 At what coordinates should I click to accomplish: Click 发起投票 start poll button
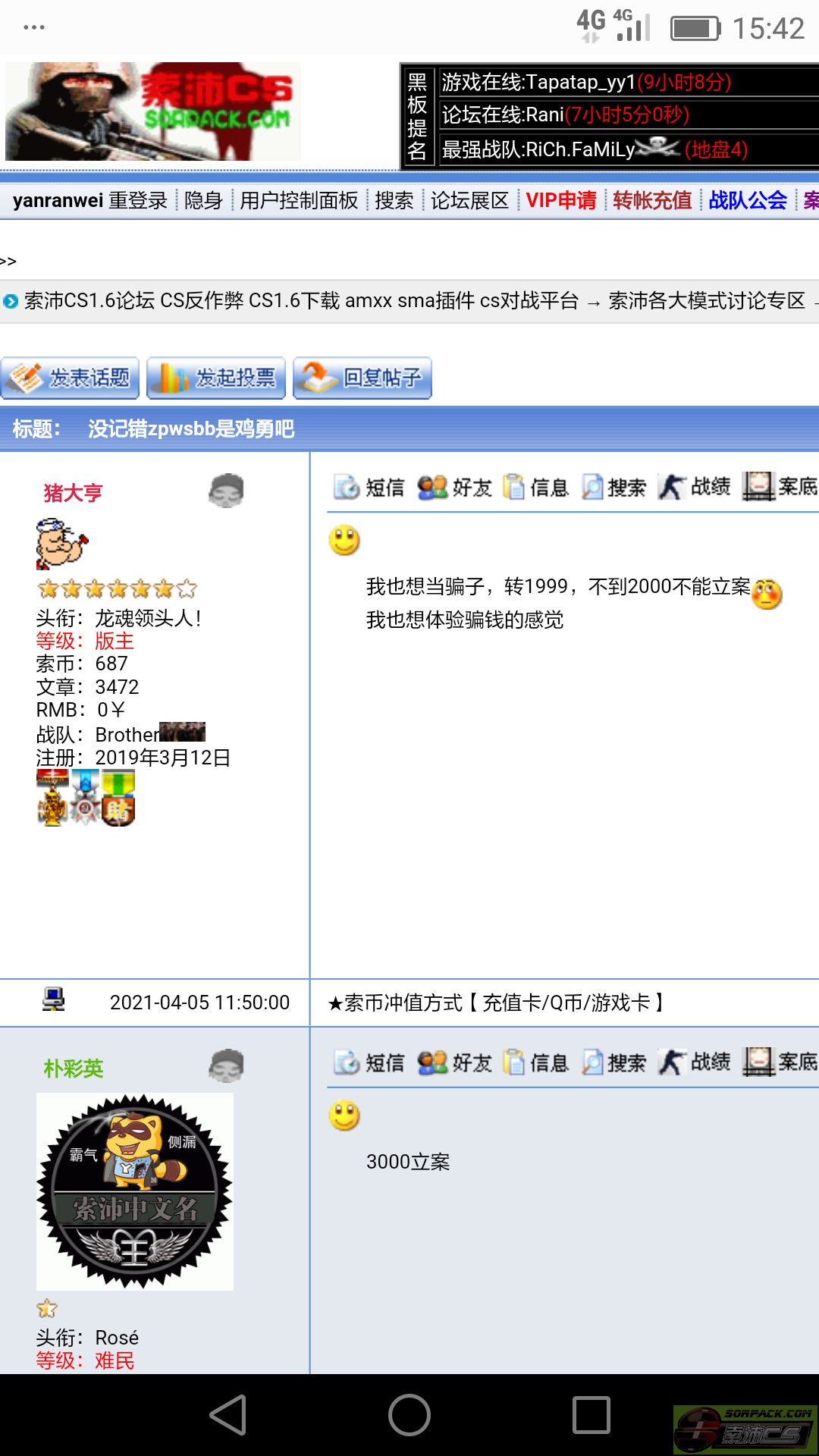coord(216,378)
